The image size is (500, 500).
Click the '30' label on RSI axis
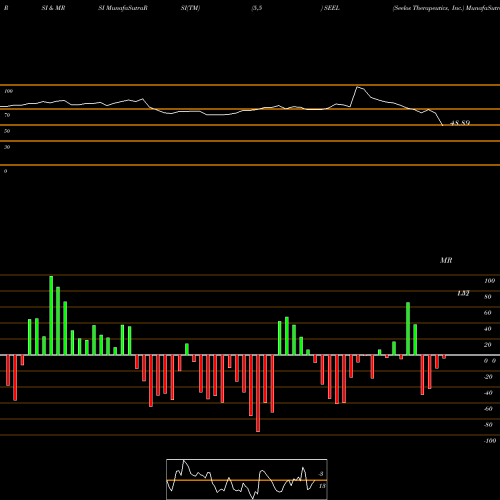pyautogui.click(x=7, y=147)
